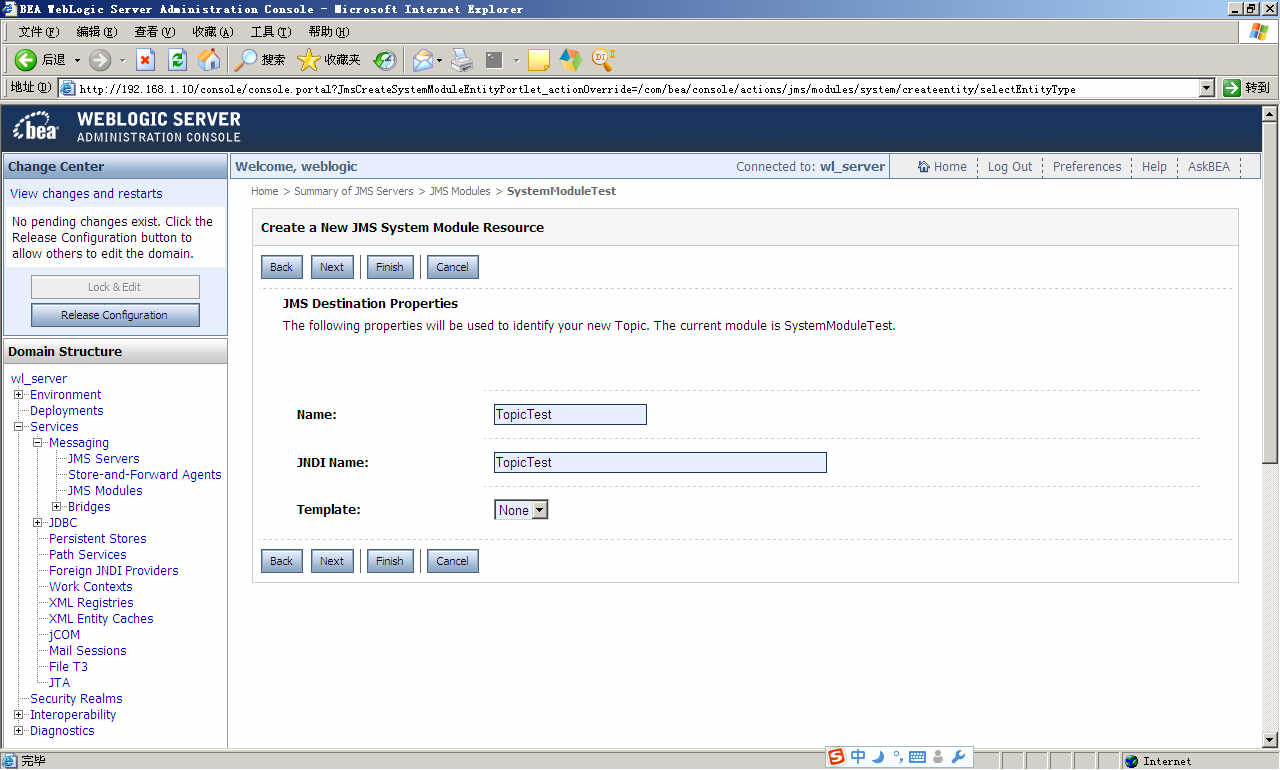Click the BEA logo in console header
The height and width of the screenshot is (770, 1280).
pyautogui.click(x=36, y=128)
